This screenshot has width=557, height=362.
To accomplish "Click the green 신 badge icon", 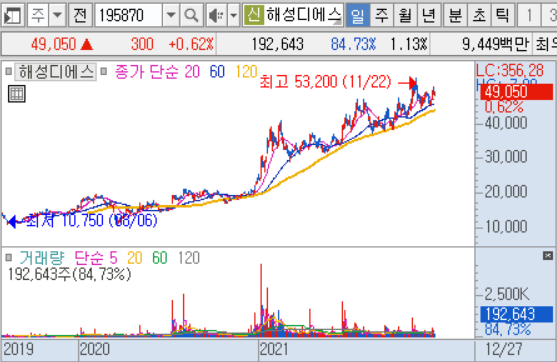I will [x=254, y=15].
